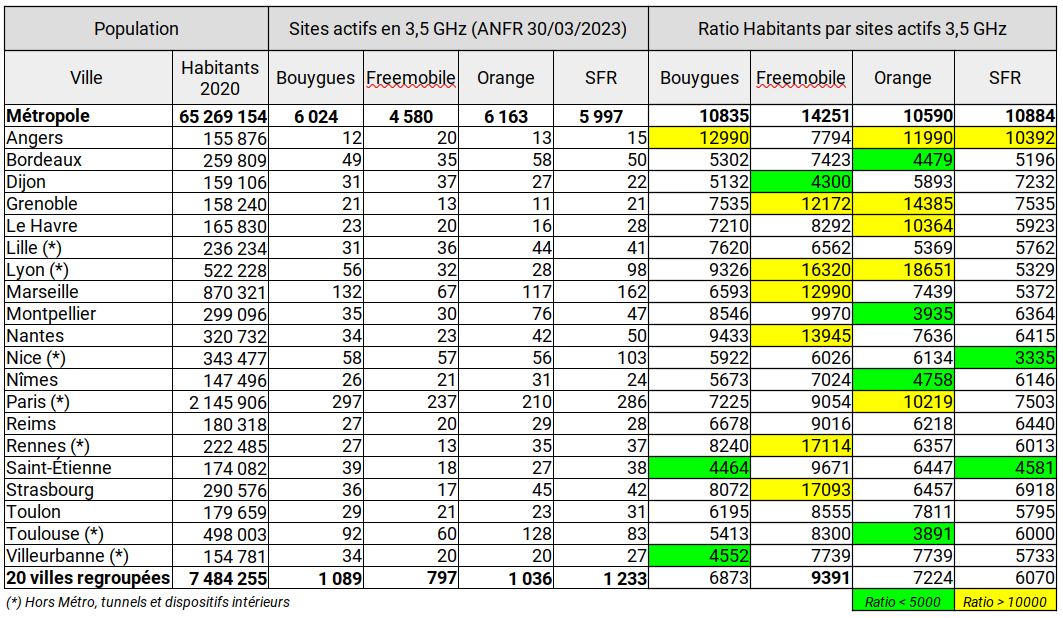Select yellow cell '17093' in Strasbourg row
The image size is (1063, 618).
(801, 490)
